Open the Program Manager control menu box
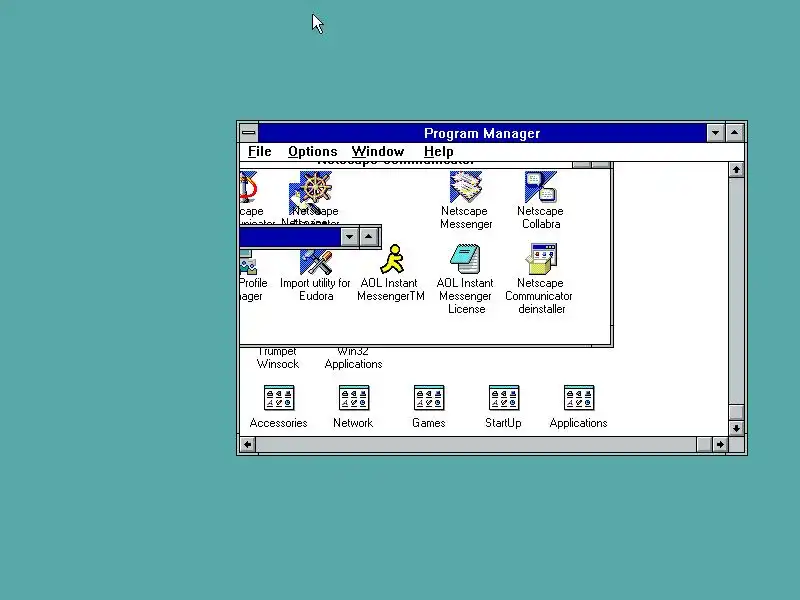The height and width of the screenshot is (600, 800). tap(249, 133)
